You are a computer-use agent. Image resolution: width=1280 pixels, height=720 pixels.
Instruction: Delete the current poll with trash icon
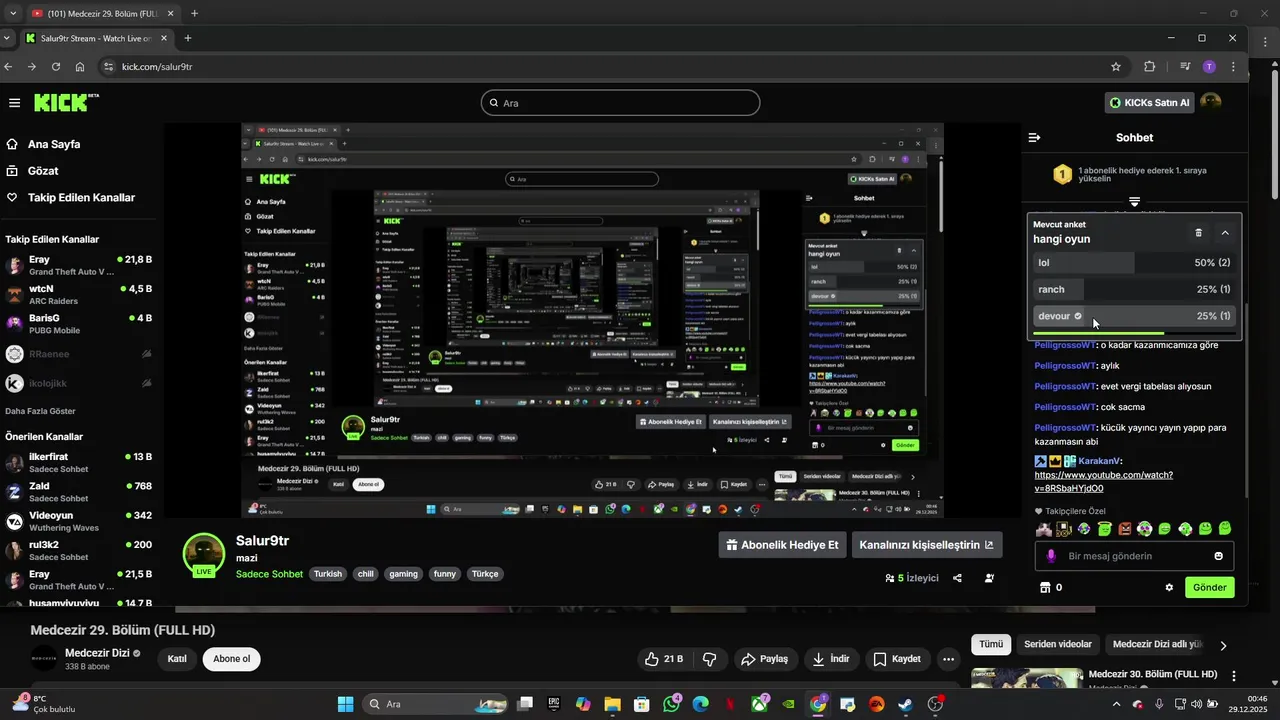pos(1199,232)
